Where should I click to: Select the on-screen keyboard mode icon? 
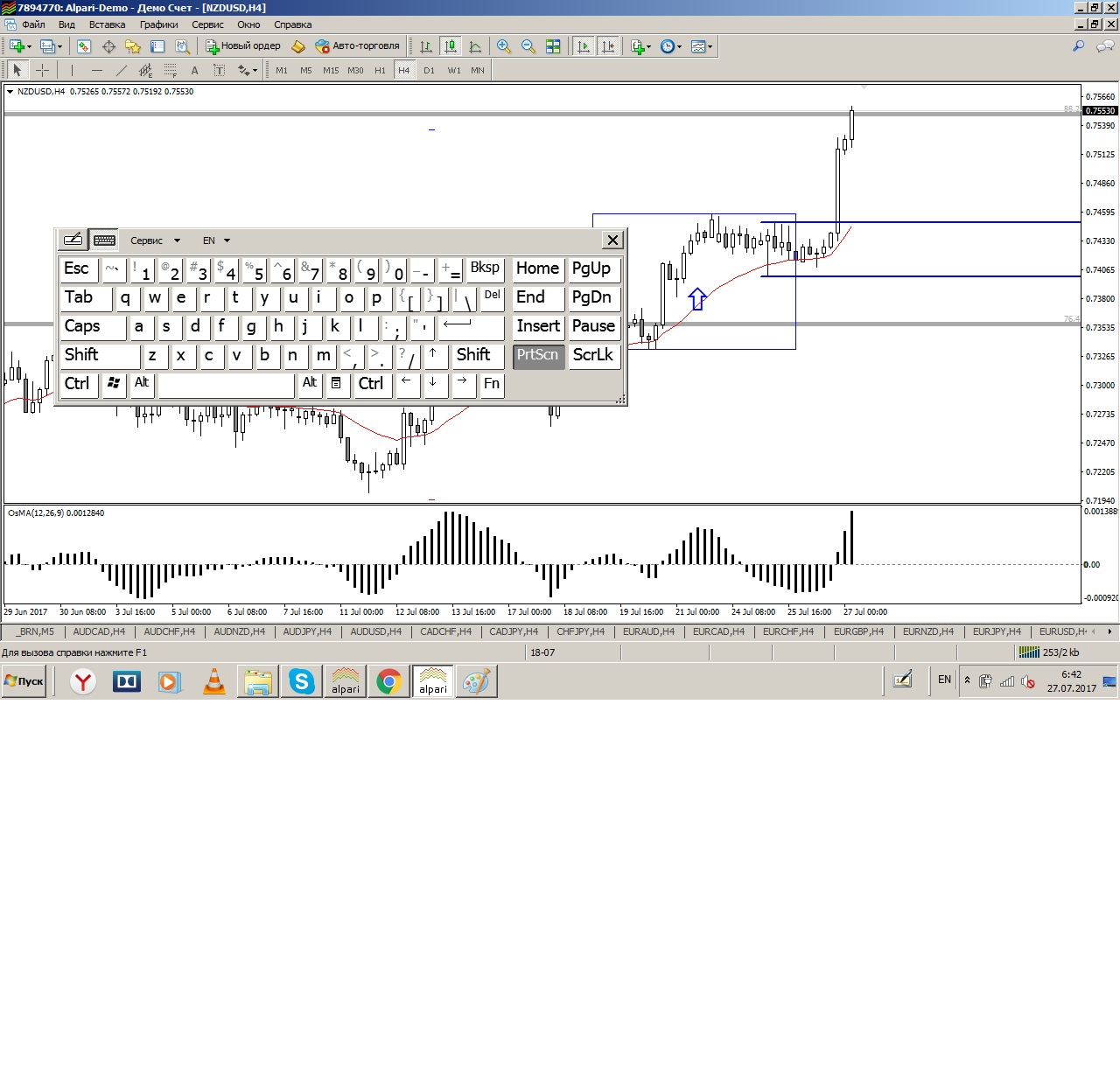(104, 240)
